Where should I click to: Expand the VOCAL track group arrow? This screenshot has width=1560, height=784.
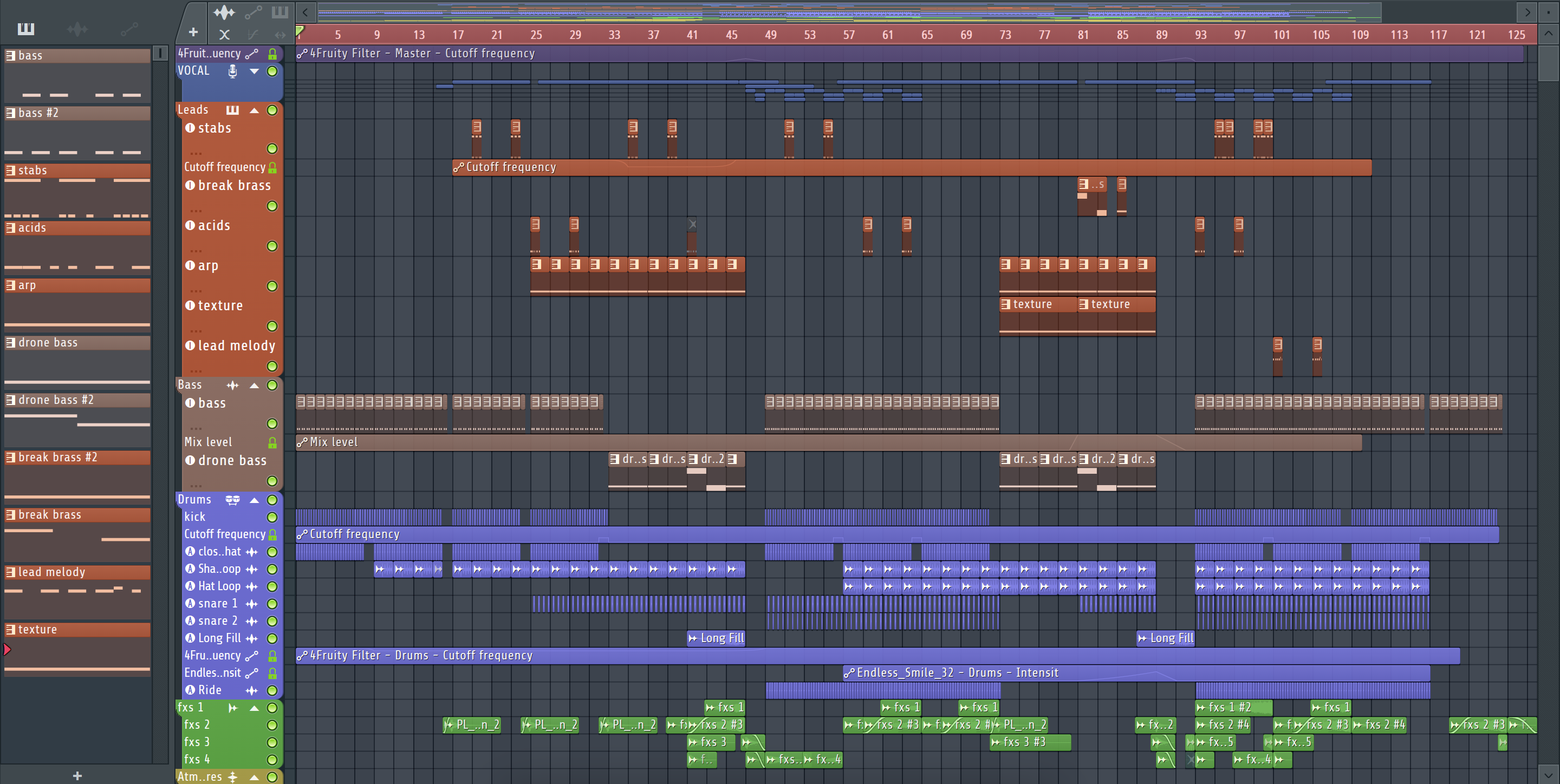point(255,71)
